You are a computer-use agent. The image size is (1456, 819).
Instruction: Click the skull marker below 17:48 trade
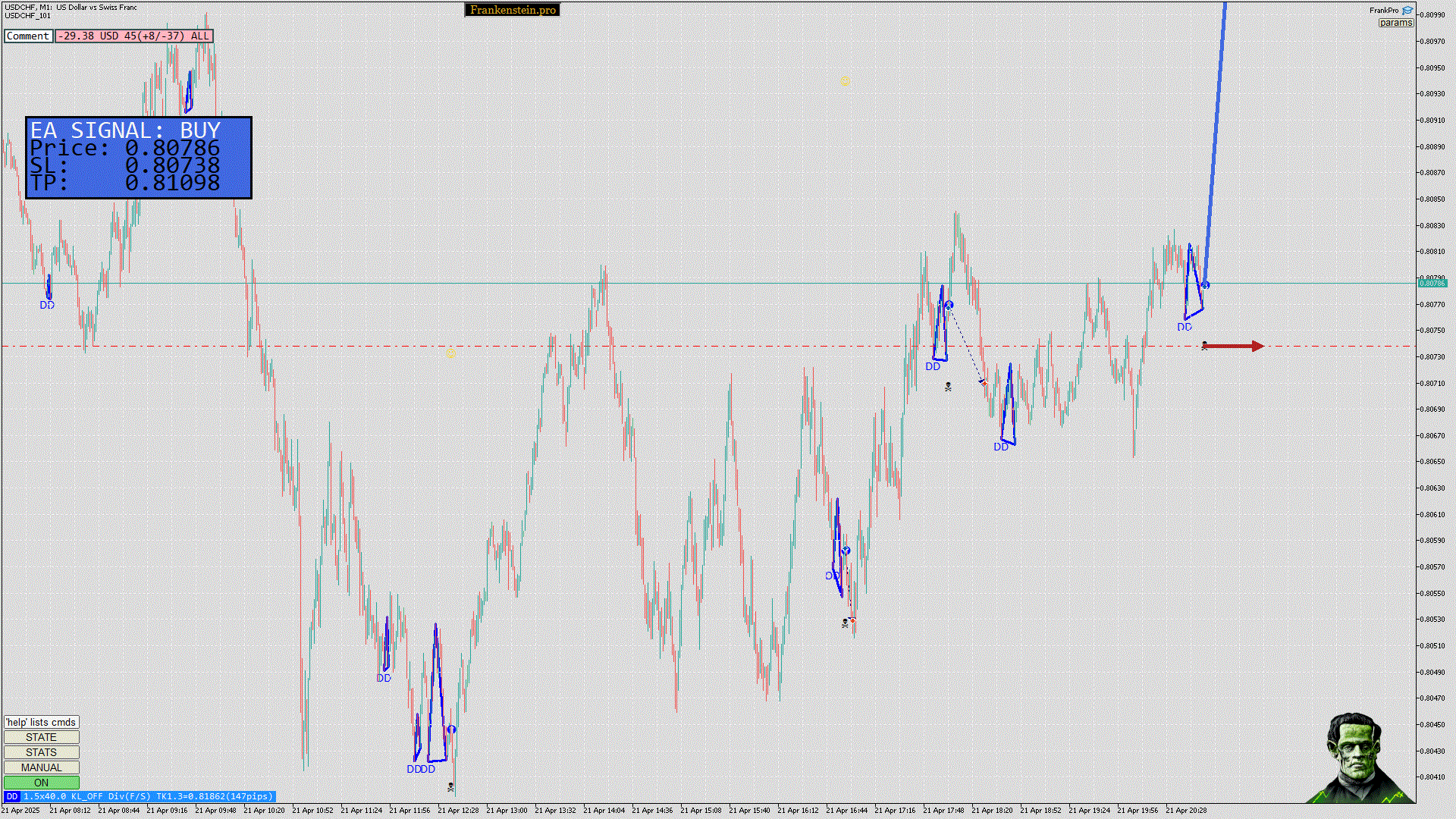tap(948, 387)
